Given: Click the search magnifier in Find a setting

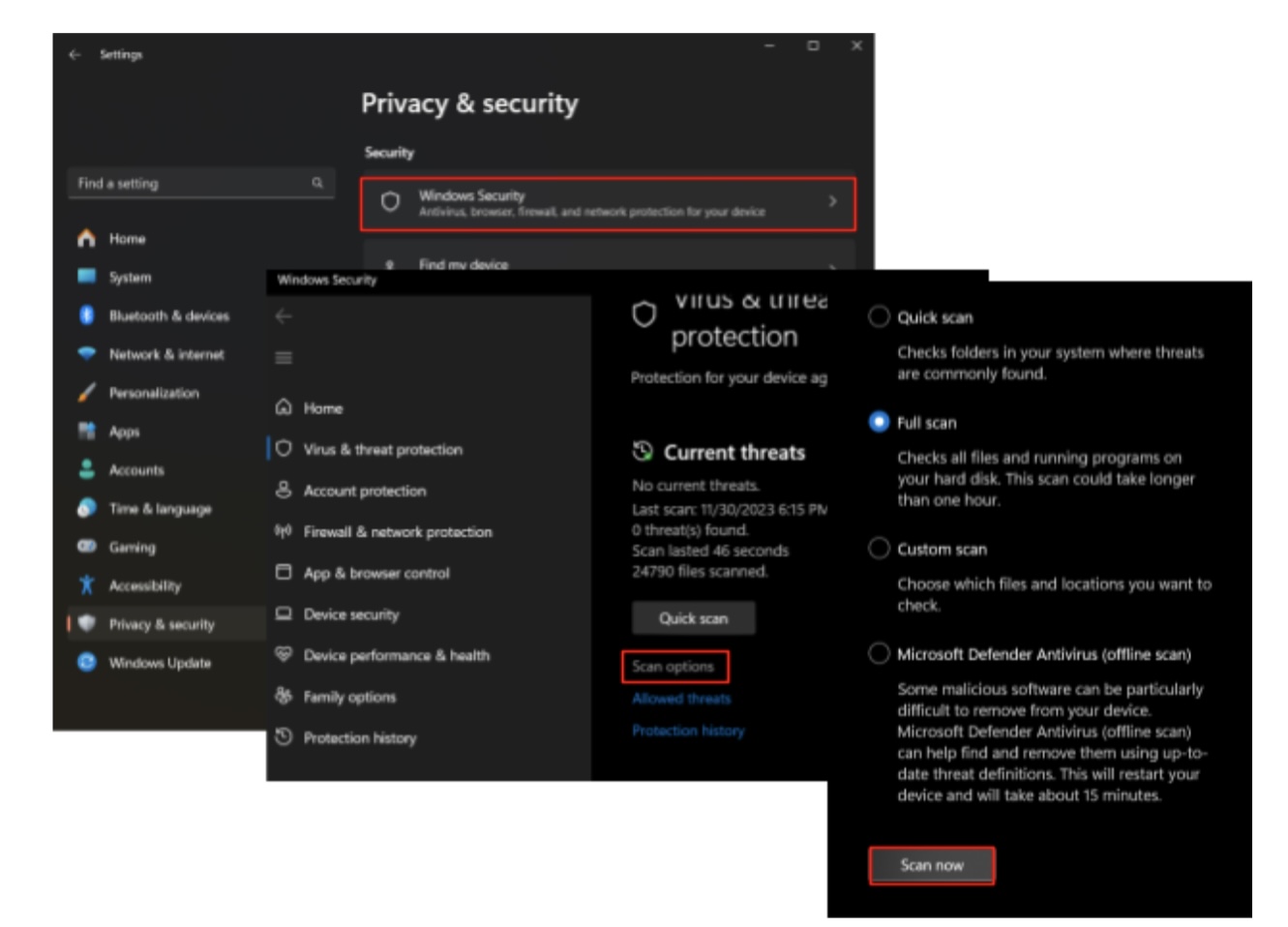Looking at the screenshot, I should pos(317,183).
